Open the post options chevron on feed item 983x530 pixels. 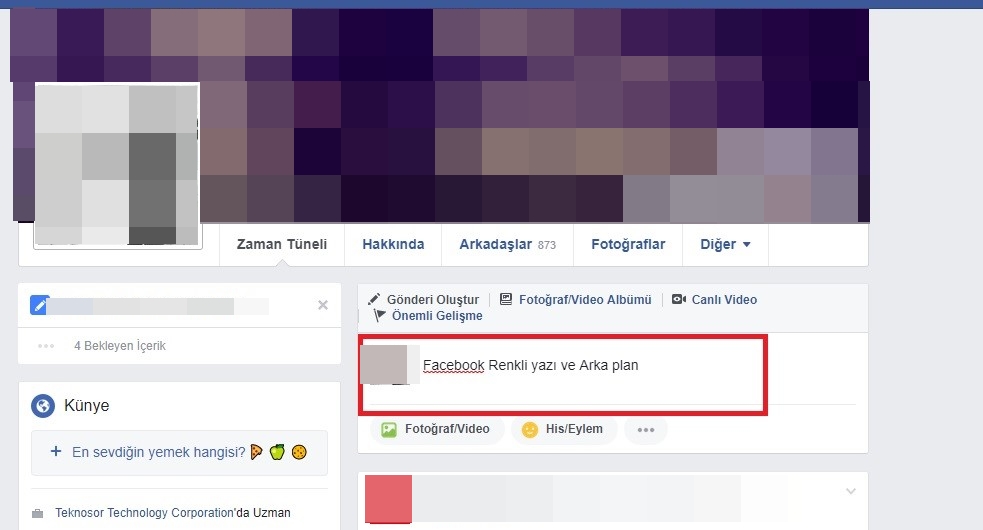coord(851,491)
